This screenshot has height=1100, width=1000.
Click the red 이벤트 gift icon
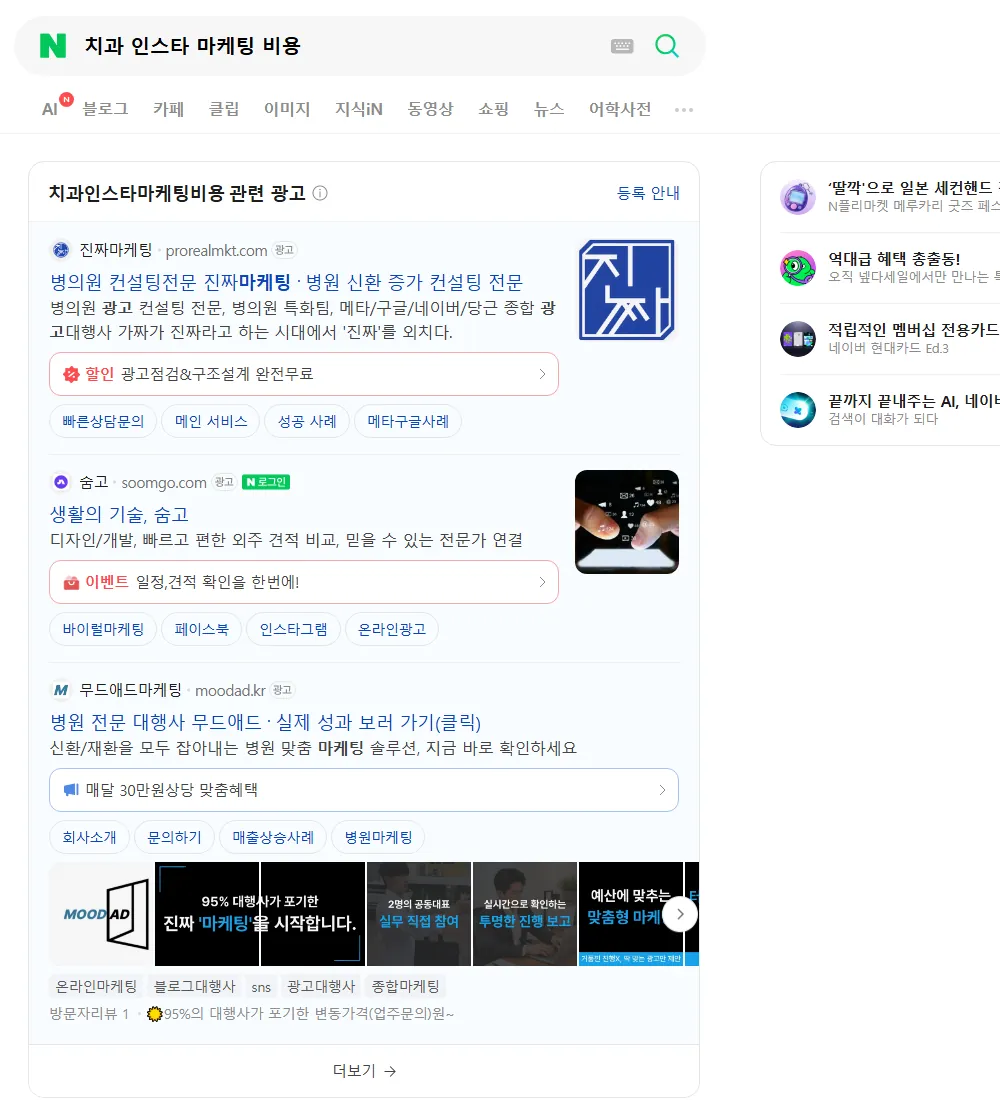71,582
